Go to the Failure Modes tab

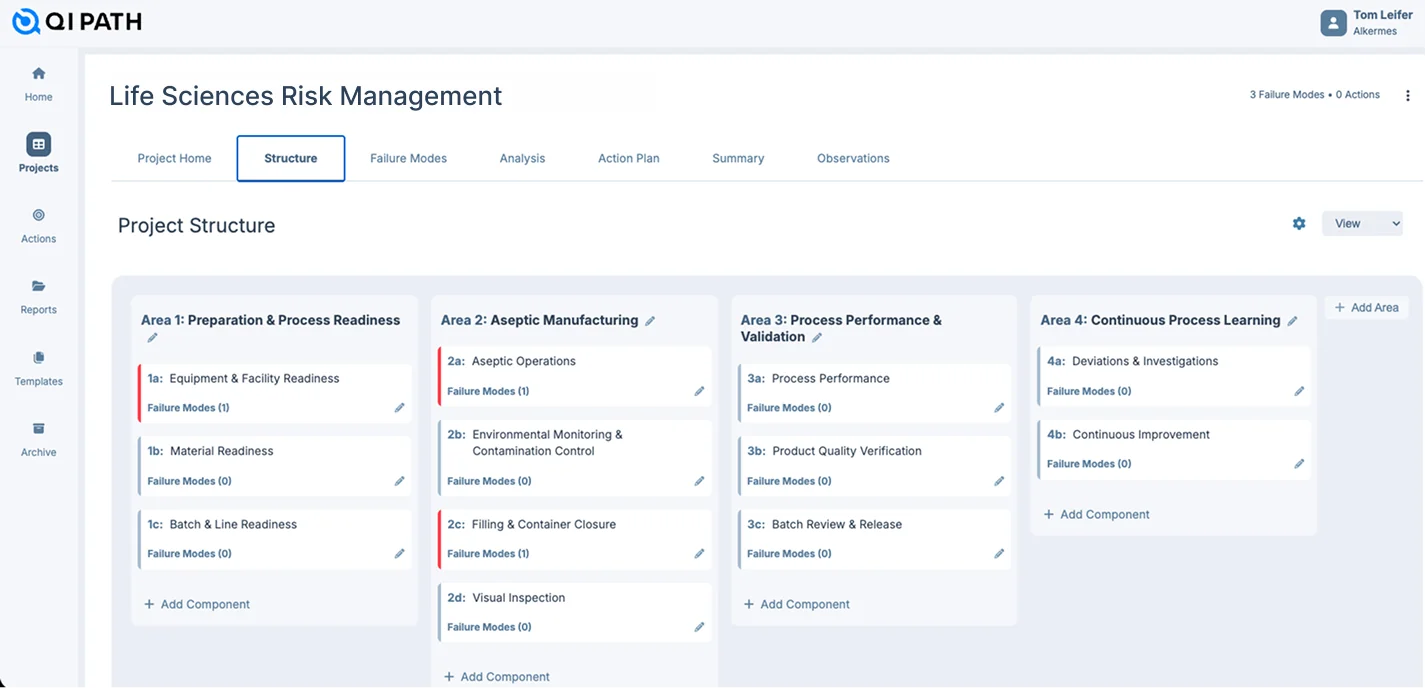pyautogui.click(x=408, y=158)
